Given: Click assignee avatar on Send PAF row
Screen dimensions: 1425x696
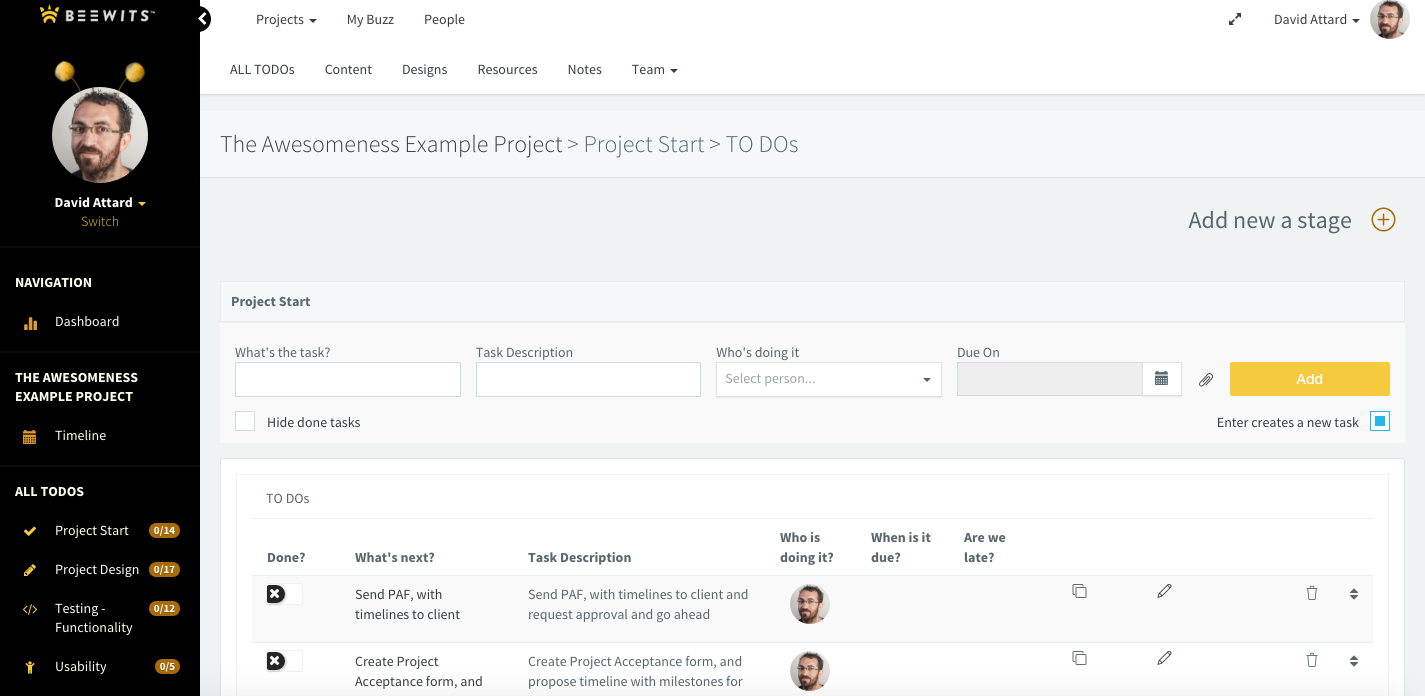Looking at the screenshot, I should tap(810, 604).
